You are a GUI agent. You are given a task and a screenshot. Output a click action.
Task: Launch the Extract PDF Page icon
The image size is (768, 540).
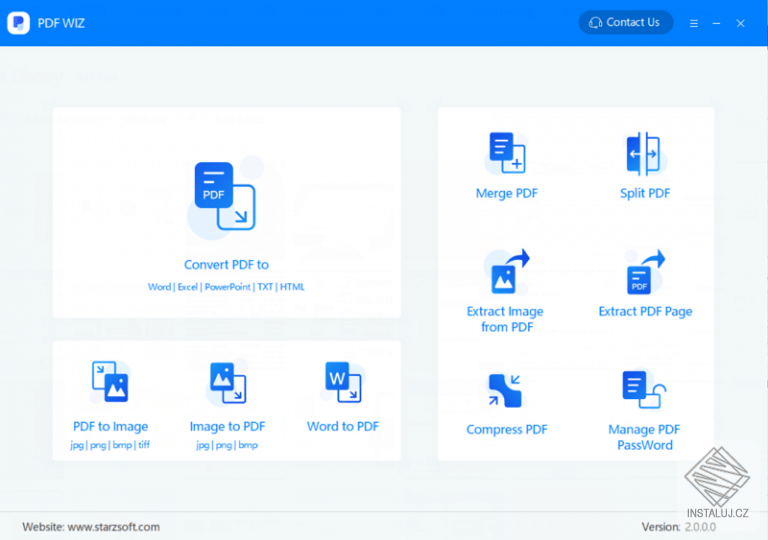646,272
